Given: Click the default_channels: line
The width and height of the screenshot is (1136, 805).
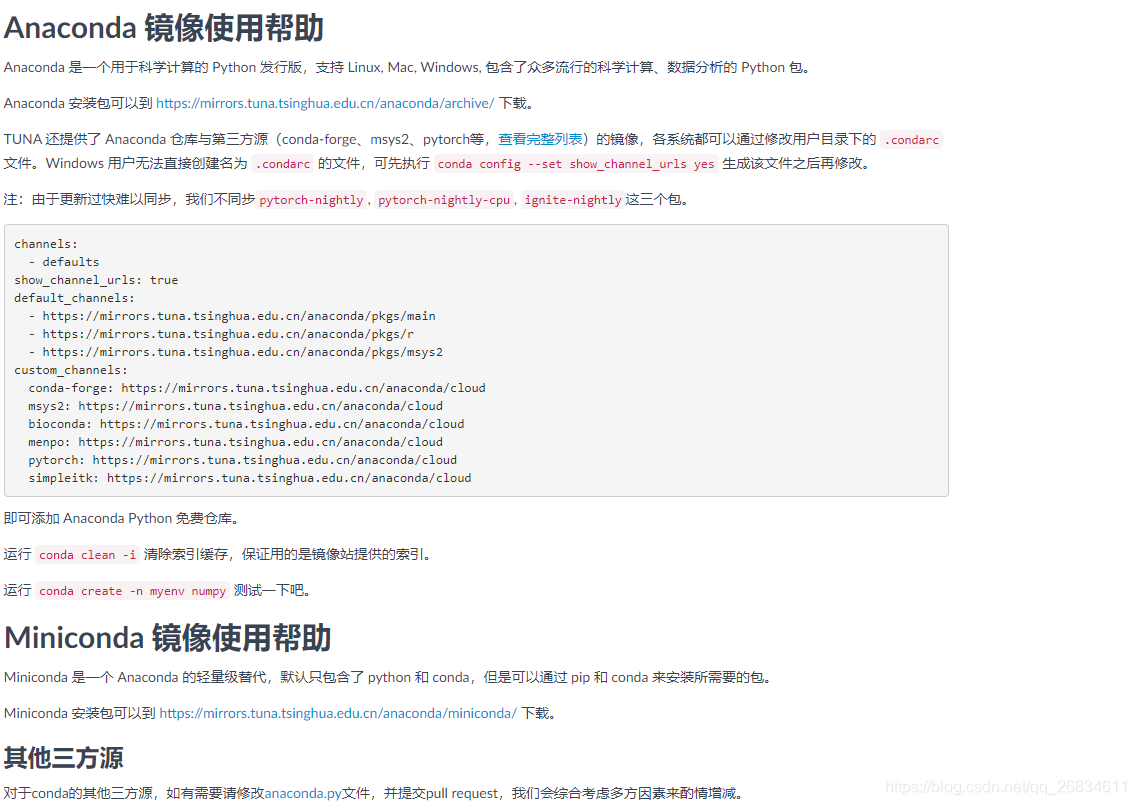Looking at the screenshot, I should (x=74, y=298).
